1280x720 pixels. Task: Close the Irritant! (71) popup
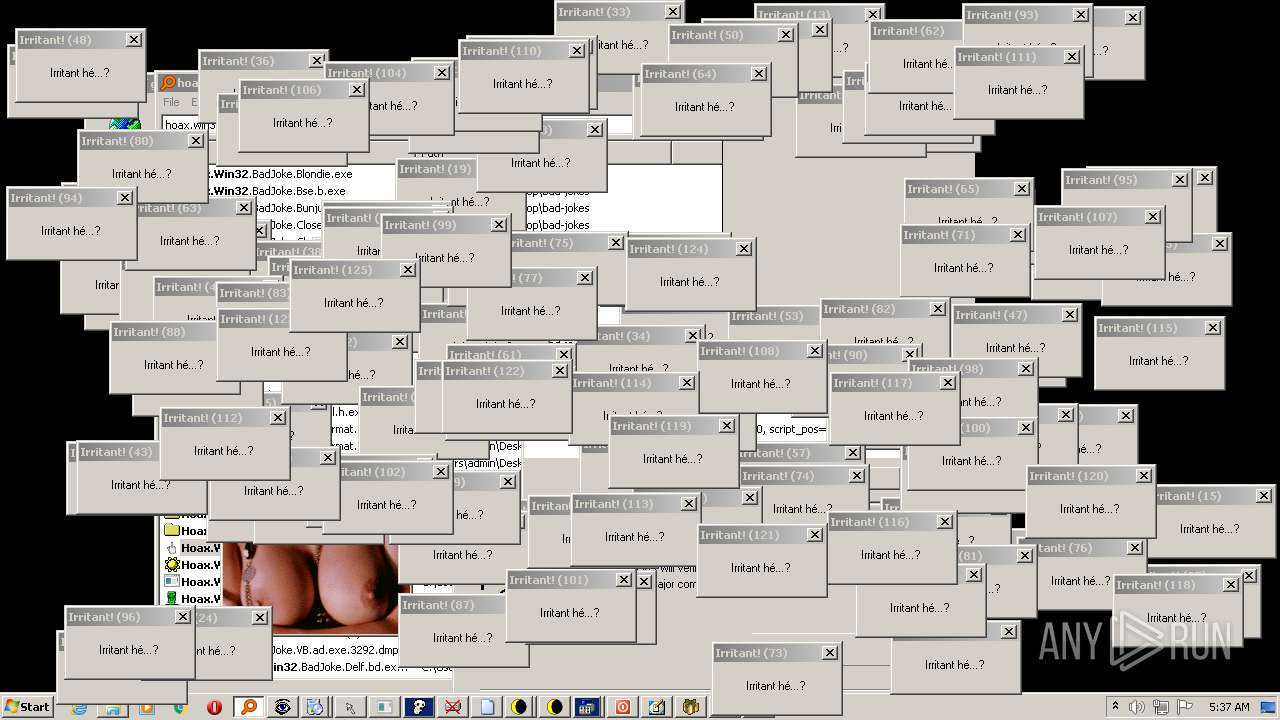tap(1017, 235)
